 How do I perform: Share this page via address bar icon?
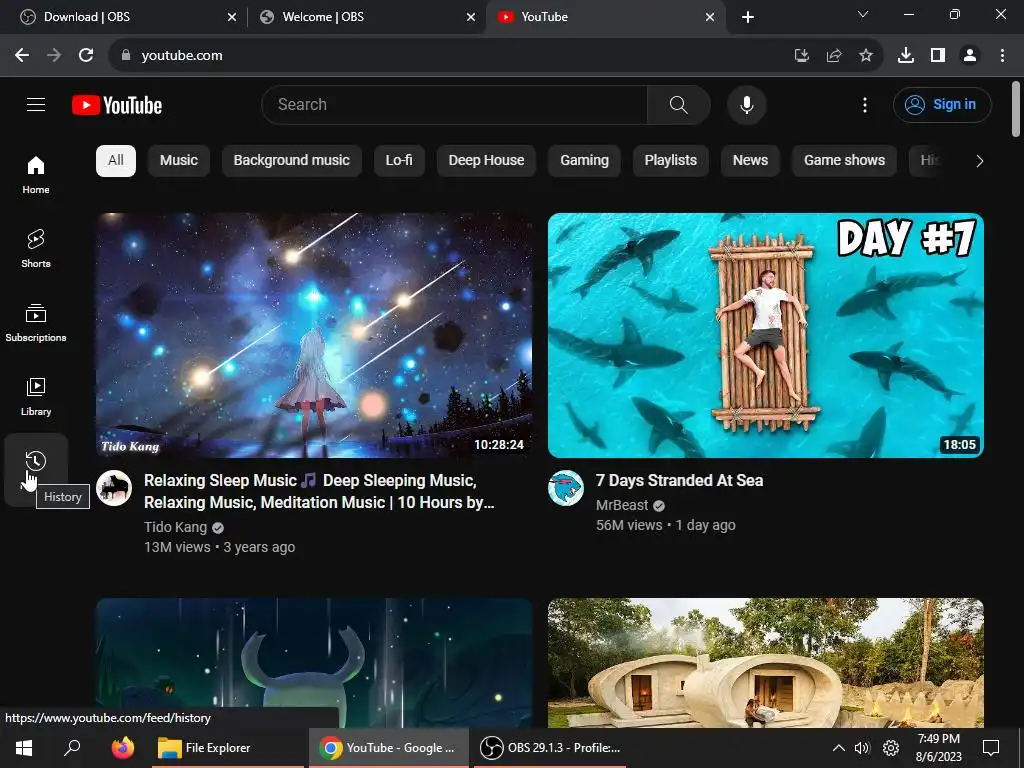834,56
